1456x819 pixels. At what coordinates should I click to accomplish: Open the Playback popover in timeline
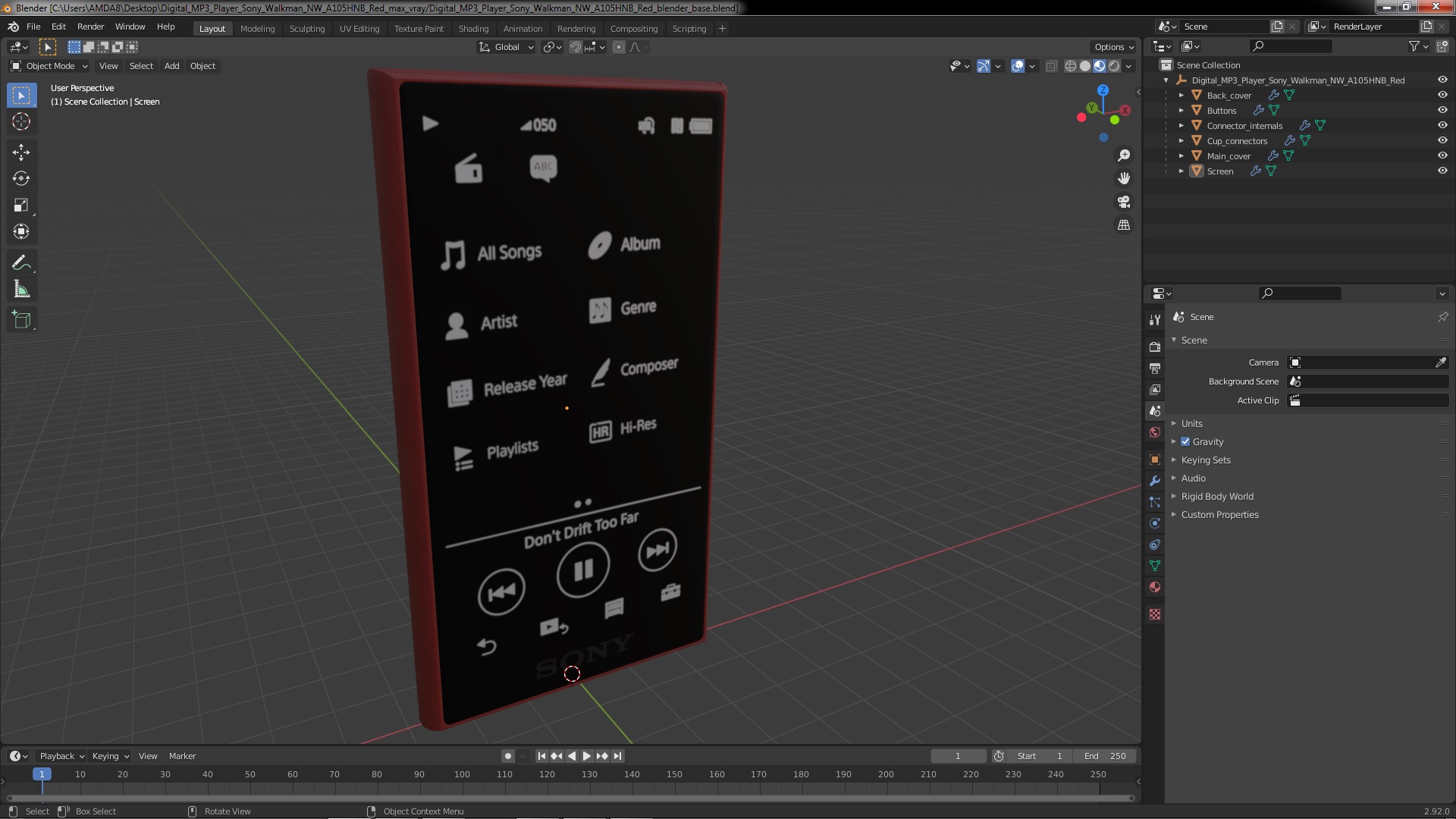pyautogui.click(x=61, y=756)
